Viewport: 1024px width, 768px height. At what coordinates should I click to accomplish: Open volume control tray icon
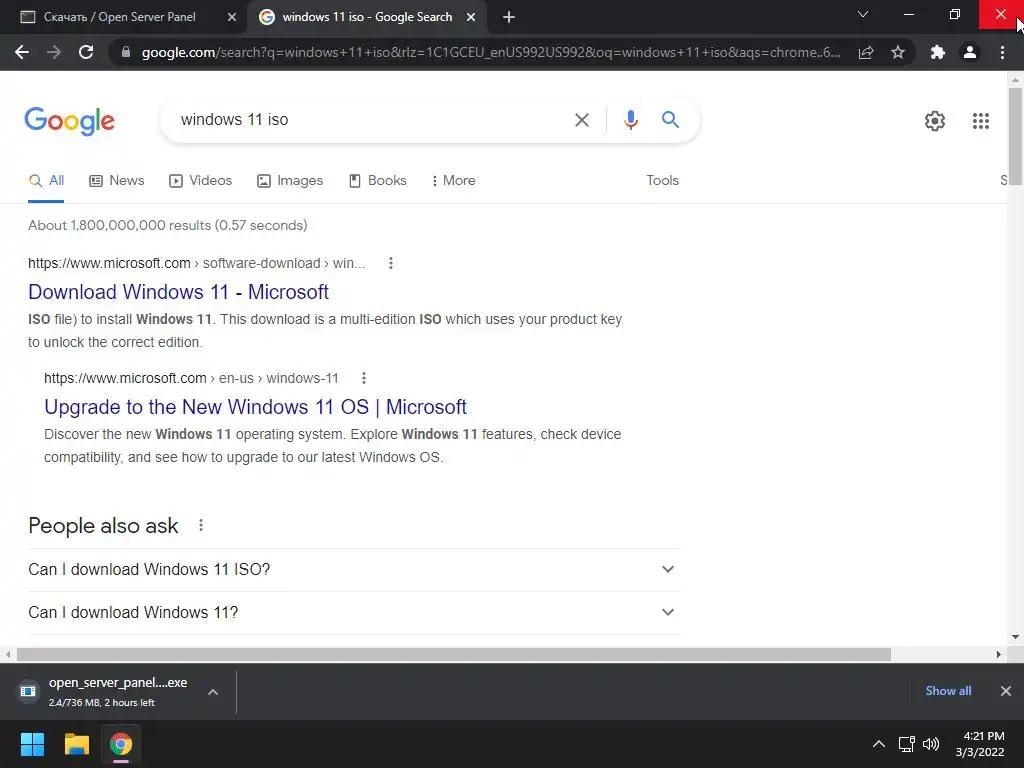pos(931,744)
